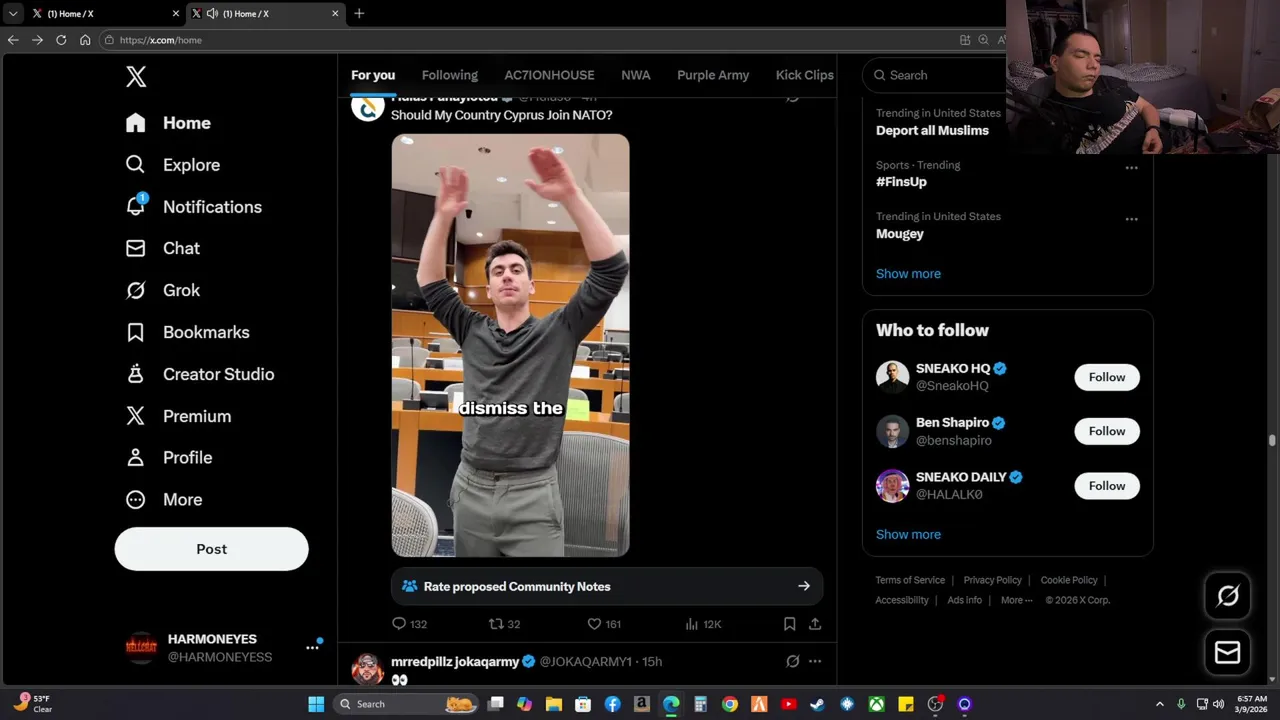Repost the Cyprus NATO post
Viewport: 1280px width, 720px height.
coord(504,624)
